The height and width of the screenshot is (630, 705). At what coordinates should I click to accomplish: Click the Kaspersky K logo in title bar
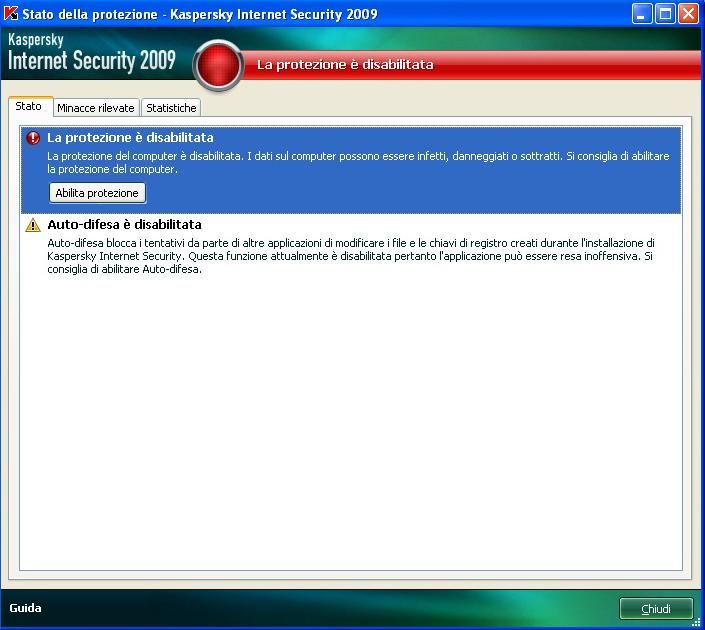[11, 13]
